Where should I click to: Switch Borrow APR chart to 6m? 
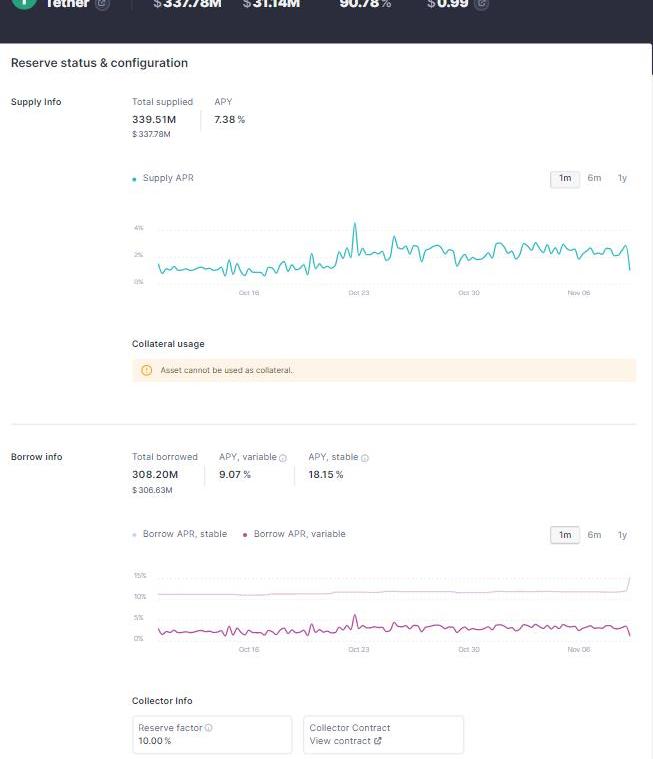coord(594,535)
